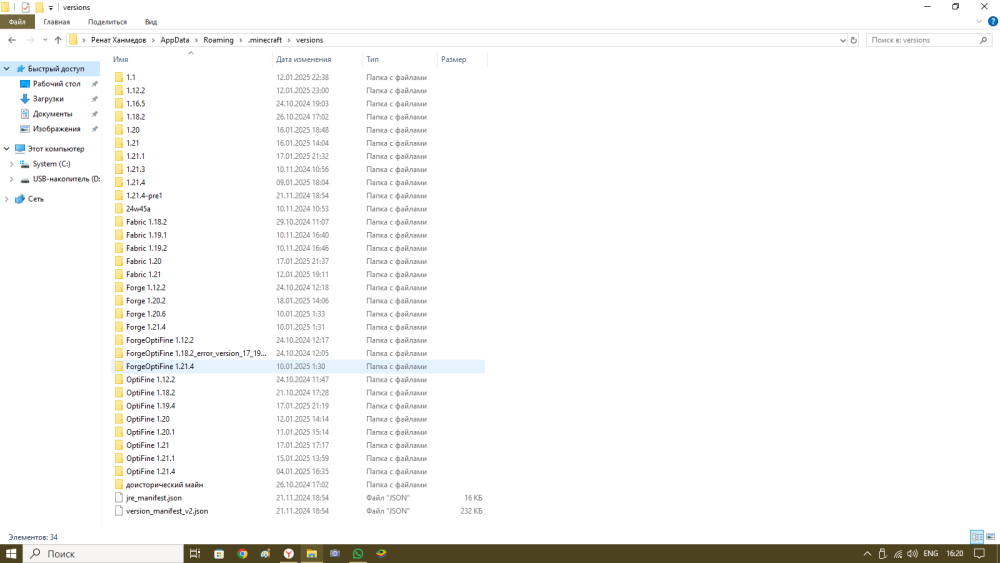Open the Help question mark icon

(x=992, y=22)
